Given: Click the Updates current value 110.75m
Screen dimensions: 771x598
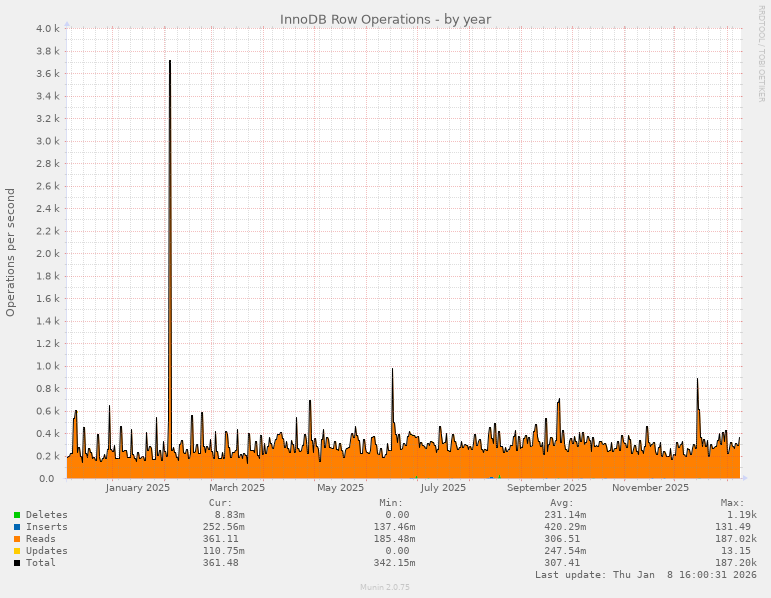Looking at the screenshot, I should tap(223, 551).
